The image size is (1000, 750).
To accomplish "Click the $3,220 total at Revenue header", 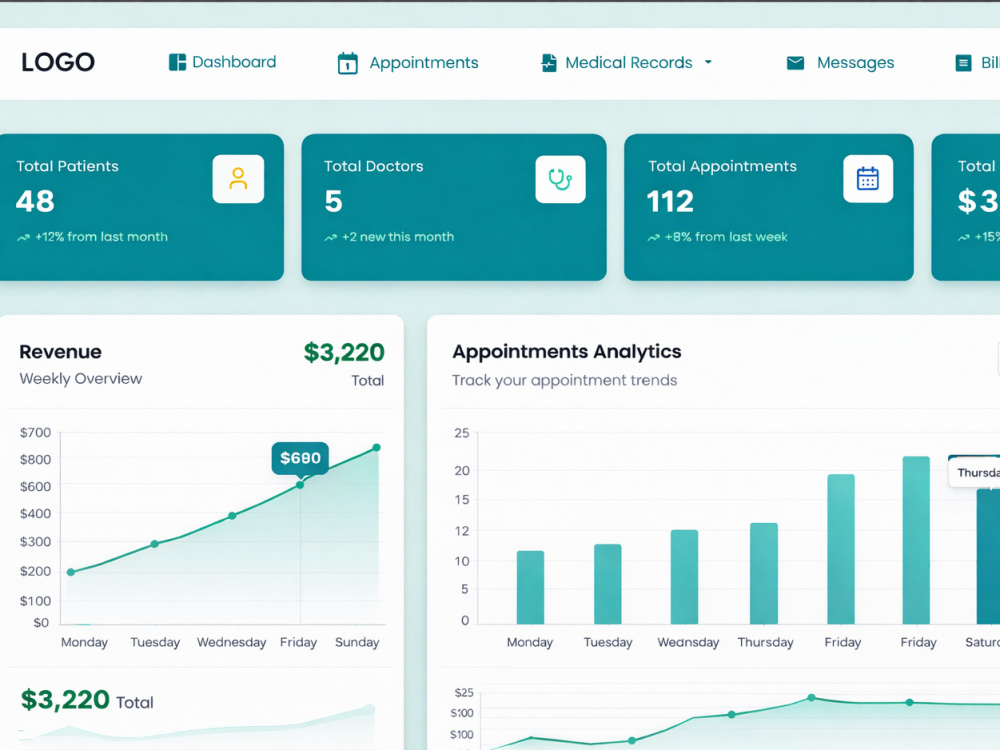I will click(x=344, y=353).
